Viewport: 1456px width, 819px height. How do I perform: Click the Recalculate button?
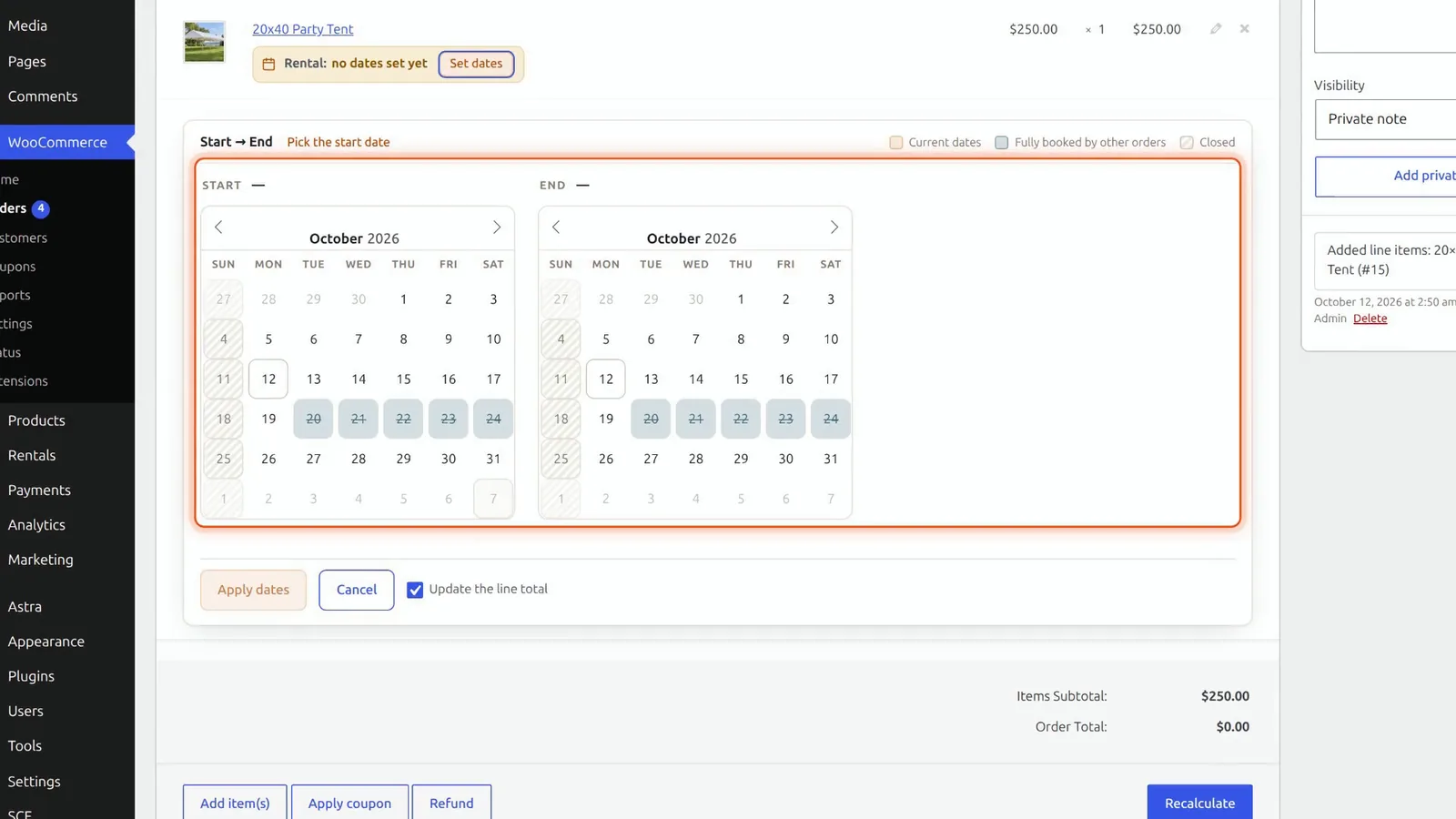click(1199, 803)
